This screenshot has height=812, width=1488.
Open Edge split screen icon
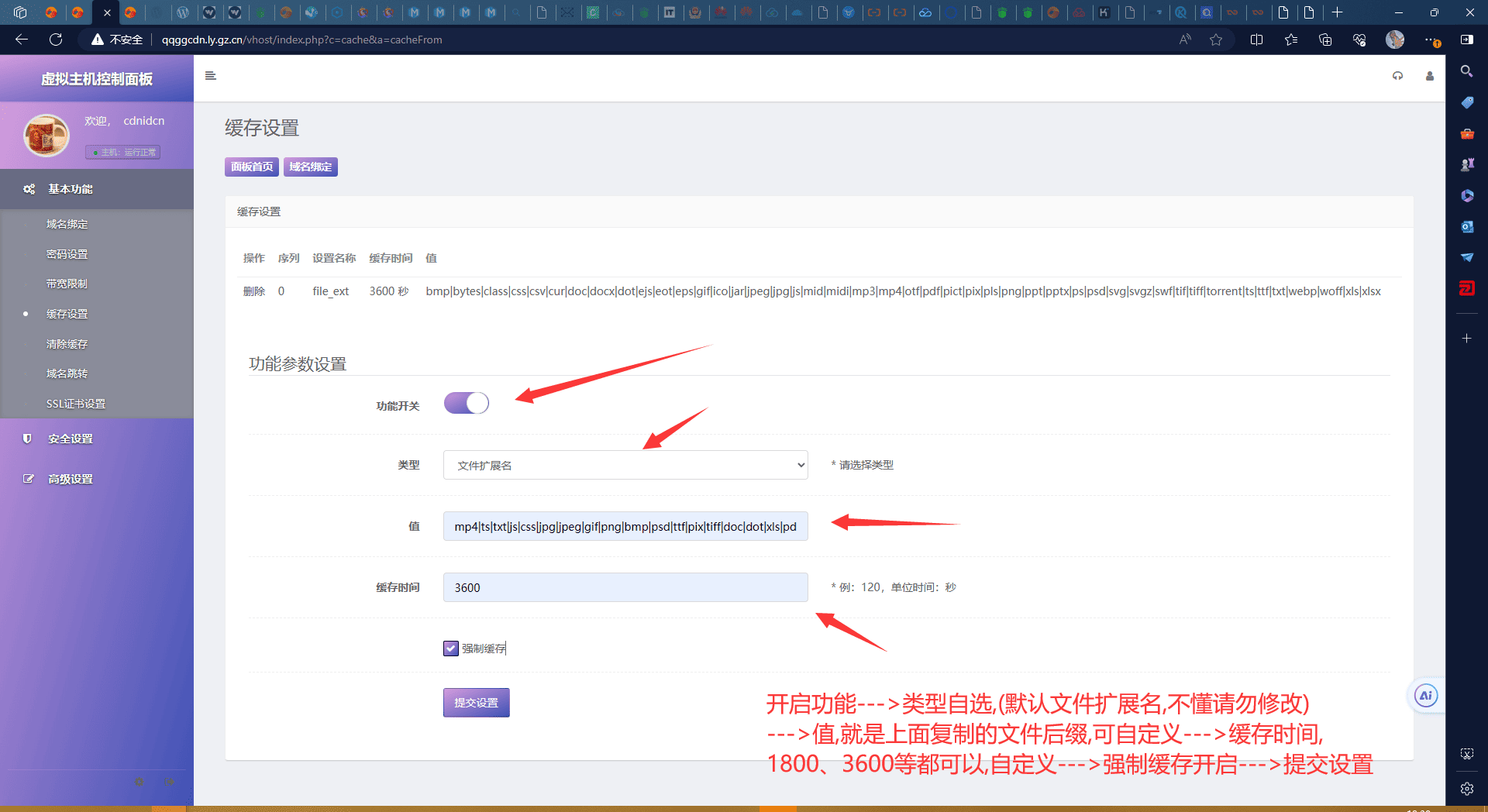(x=1256, y=40)
